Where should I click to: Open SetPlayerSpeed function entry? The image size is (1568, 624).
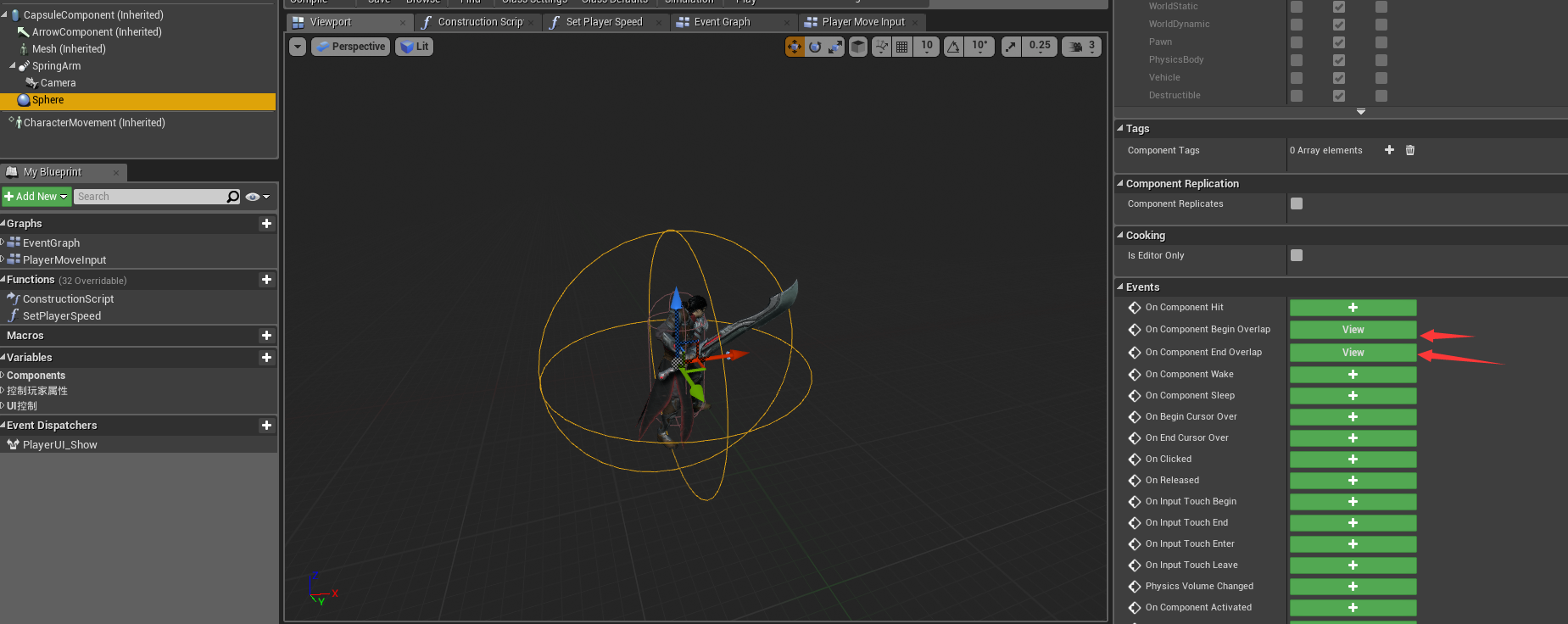62,316
